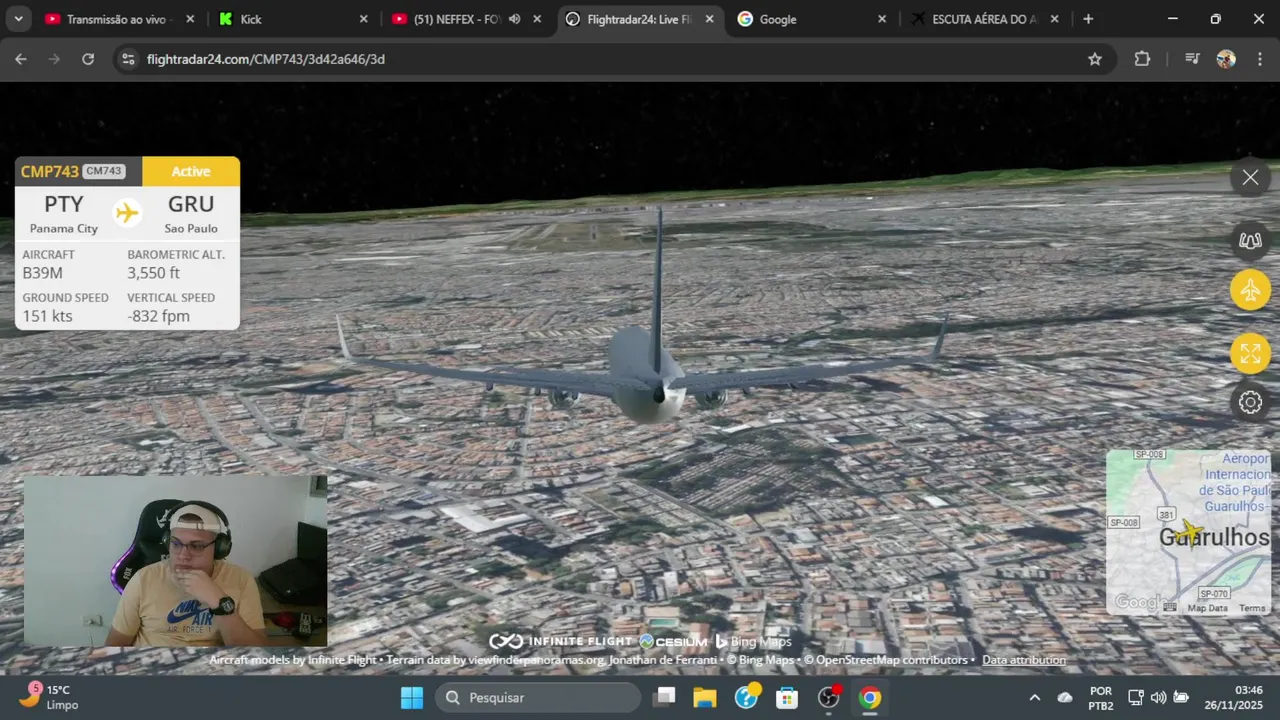The height and width of the screenshot is (720, 1280).
Task: Open Chrome profile avatar
Action: pyautogui.click(x=1226, y=59)
